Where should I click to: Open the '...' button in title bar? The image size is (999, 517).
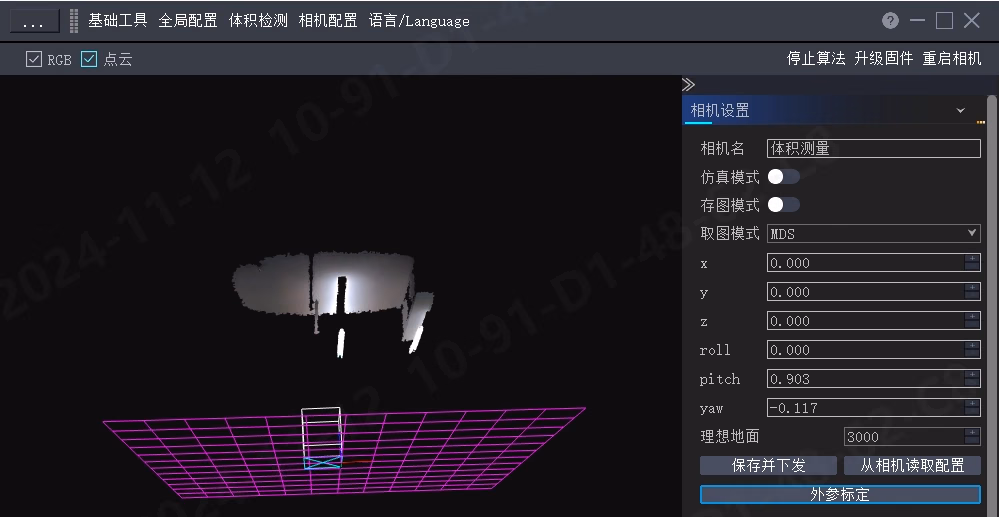[32, 21]
